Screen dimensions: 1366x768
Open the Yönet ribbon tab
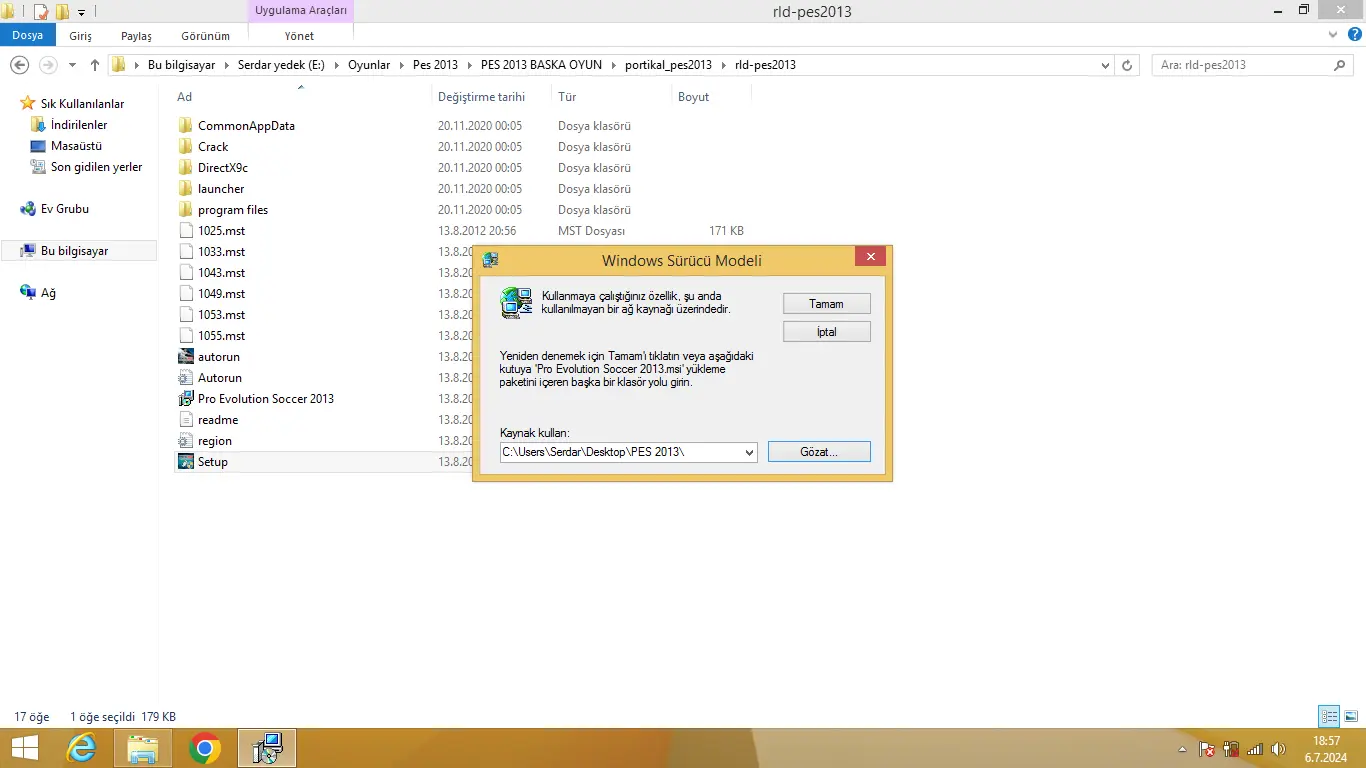(x=299, y=36)
